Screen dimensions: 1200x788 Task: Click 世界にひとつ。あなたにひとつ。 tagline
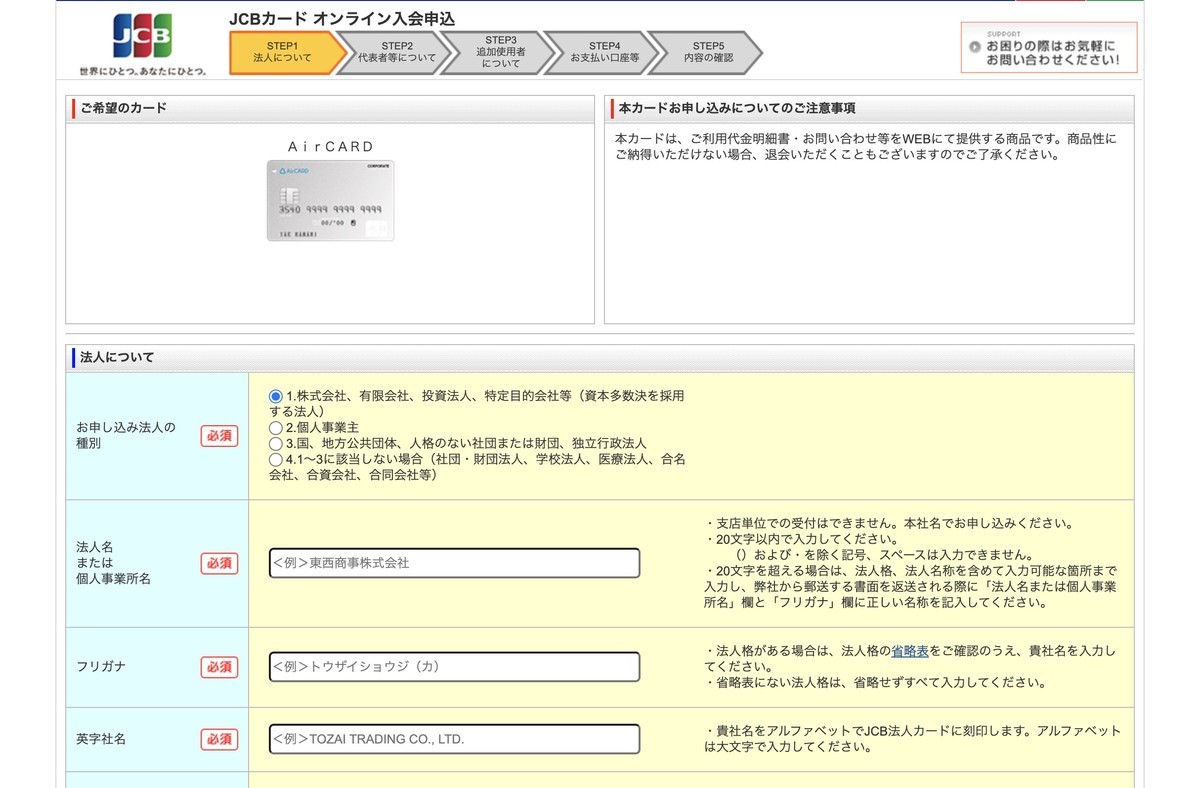[143, 71]
